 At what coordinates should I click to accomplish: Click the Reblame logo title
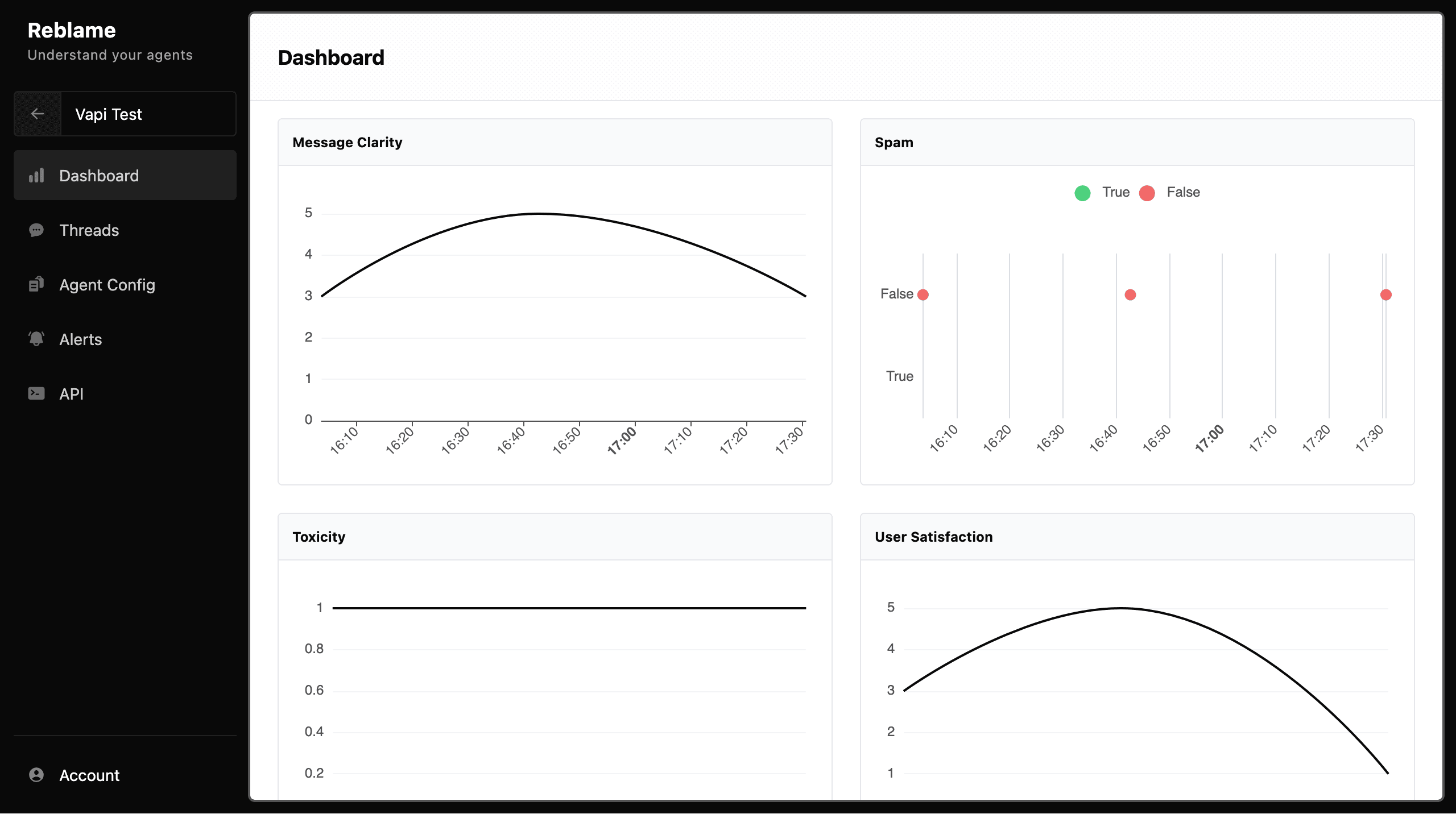tap(72, 30)
